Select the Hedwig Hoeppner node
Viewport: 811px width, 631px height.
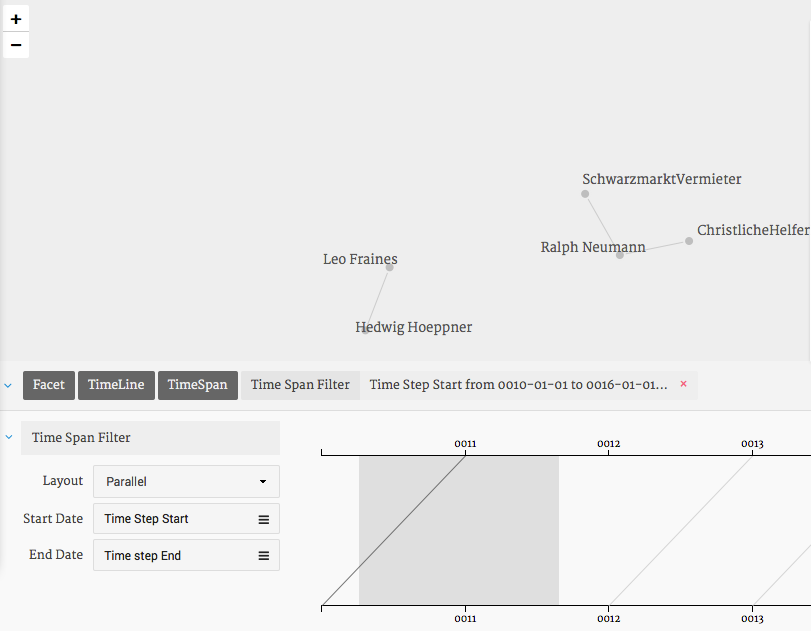(364, 328)
